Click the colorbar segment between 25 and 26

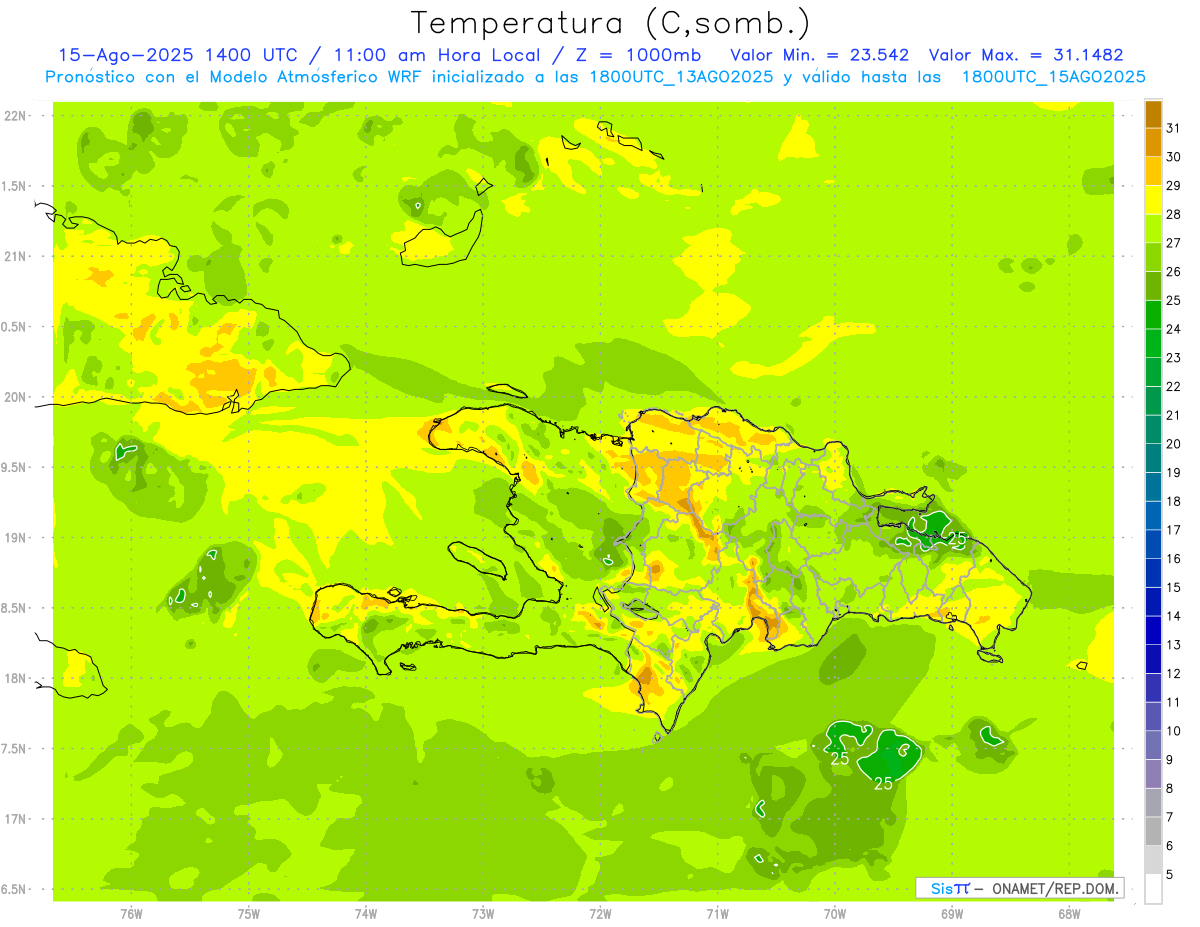coord(1153,286)
